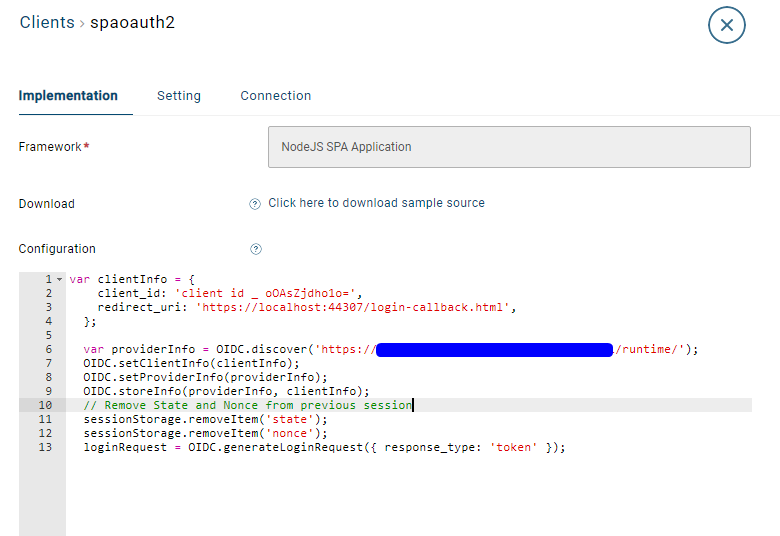Click the OIDC.setProviderInfo code line

205,377
